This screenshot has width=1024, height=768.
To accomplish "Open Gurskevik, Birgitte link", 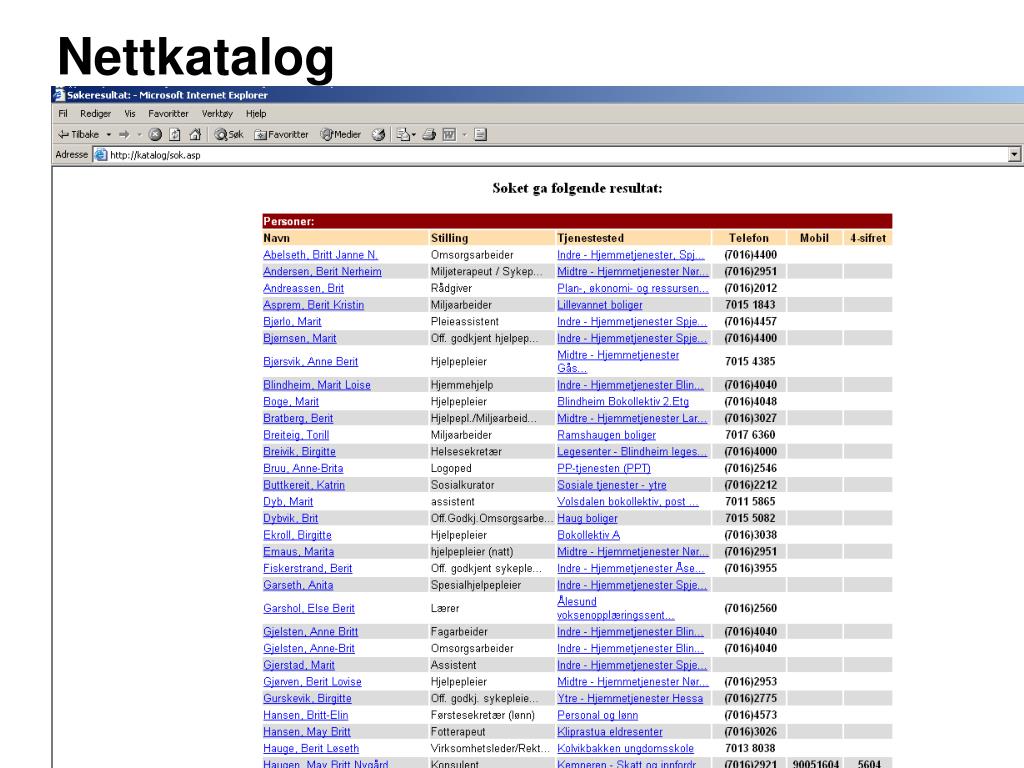I will [x=307, y=699].
